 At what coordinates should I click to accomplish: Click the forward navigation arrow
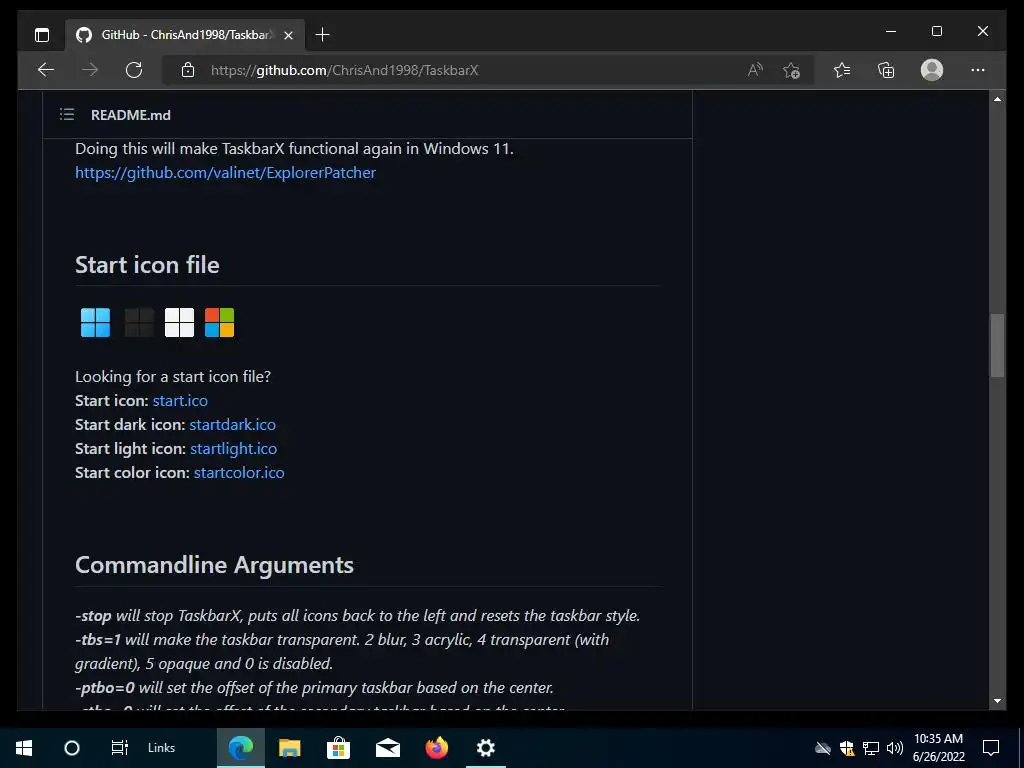(90, 70)
